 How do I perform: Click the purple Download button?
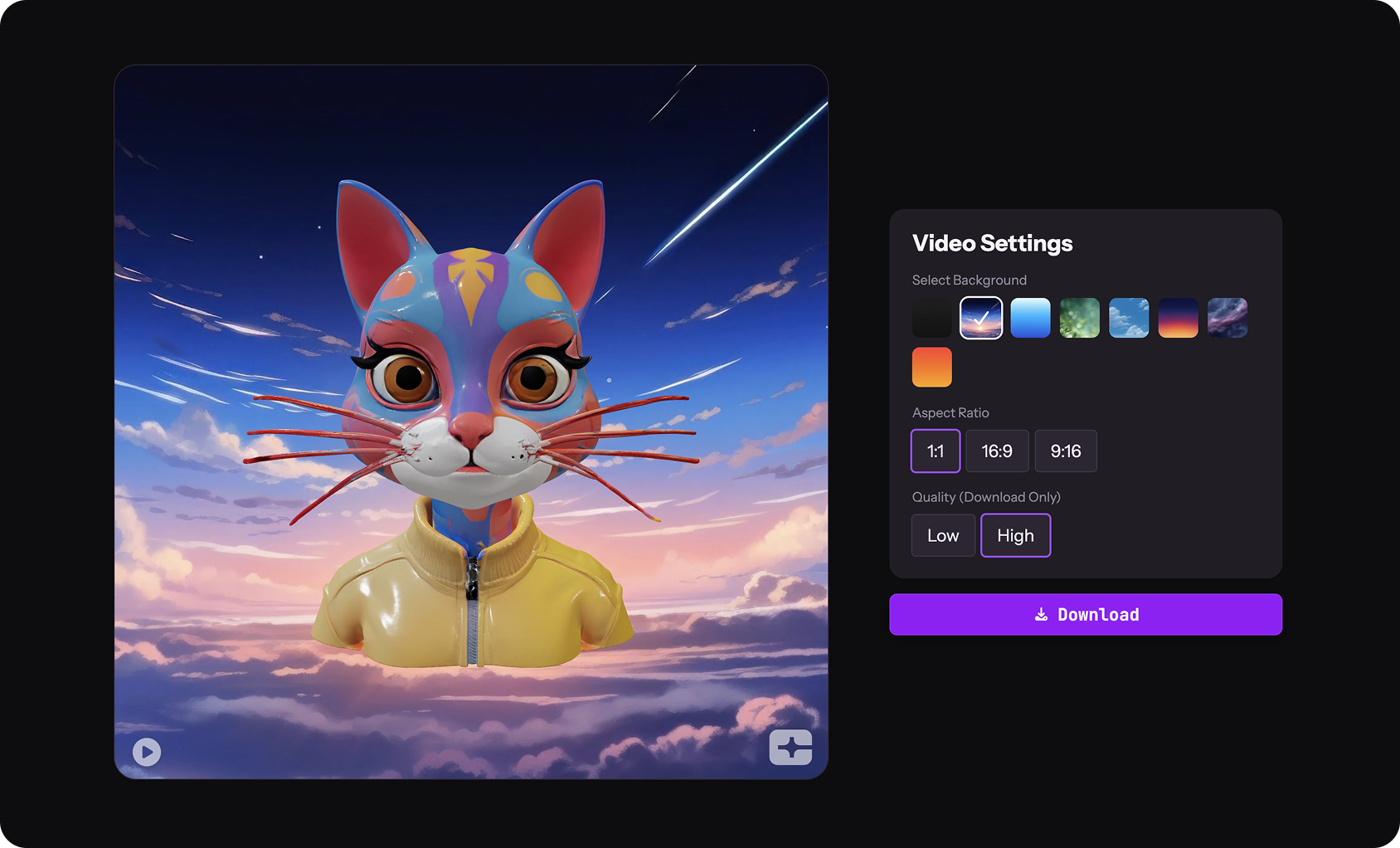tap(1085, 614)
